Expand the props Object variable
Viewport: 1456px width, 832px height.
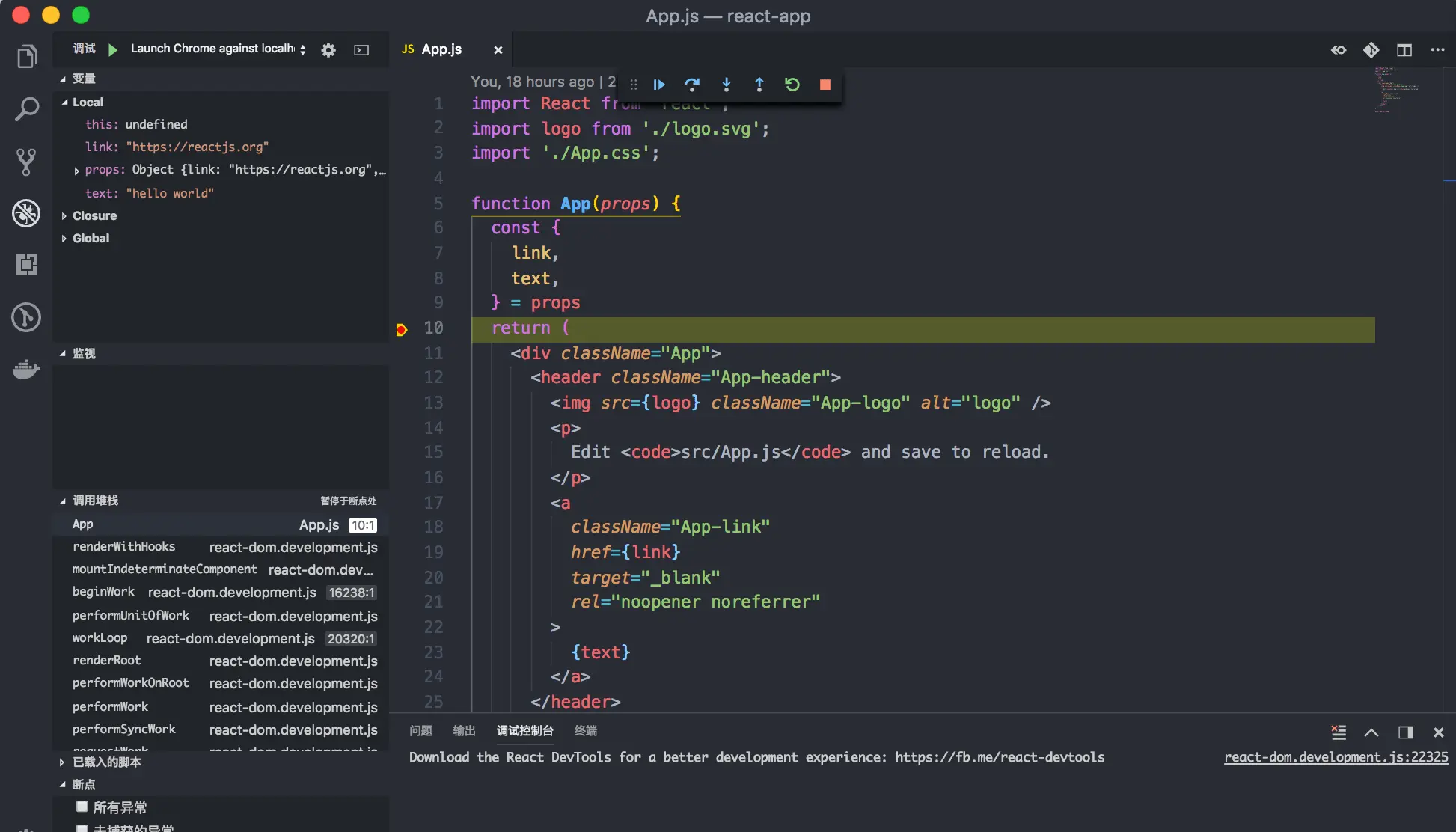pos(76,171)
